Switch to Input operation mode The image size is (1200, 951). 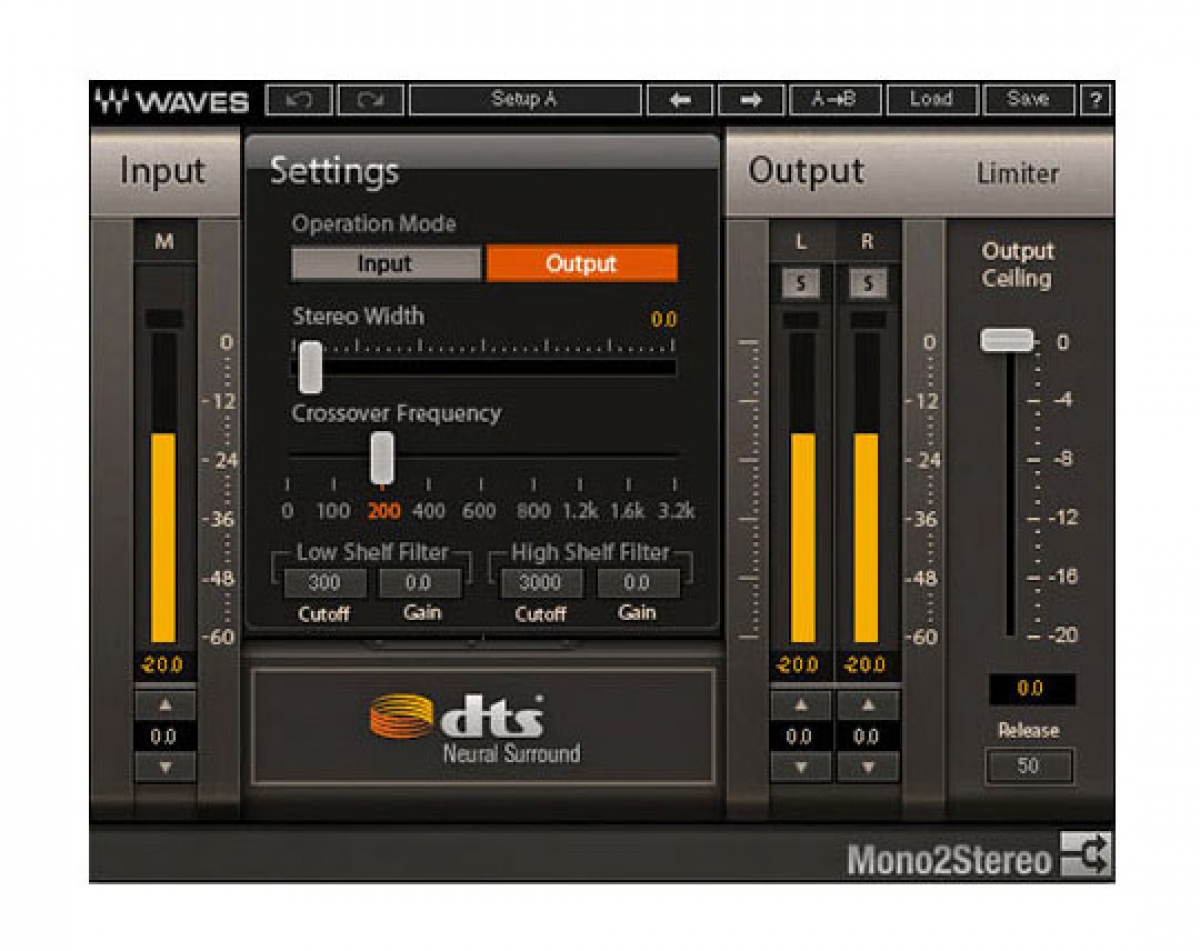click(386, 264)
